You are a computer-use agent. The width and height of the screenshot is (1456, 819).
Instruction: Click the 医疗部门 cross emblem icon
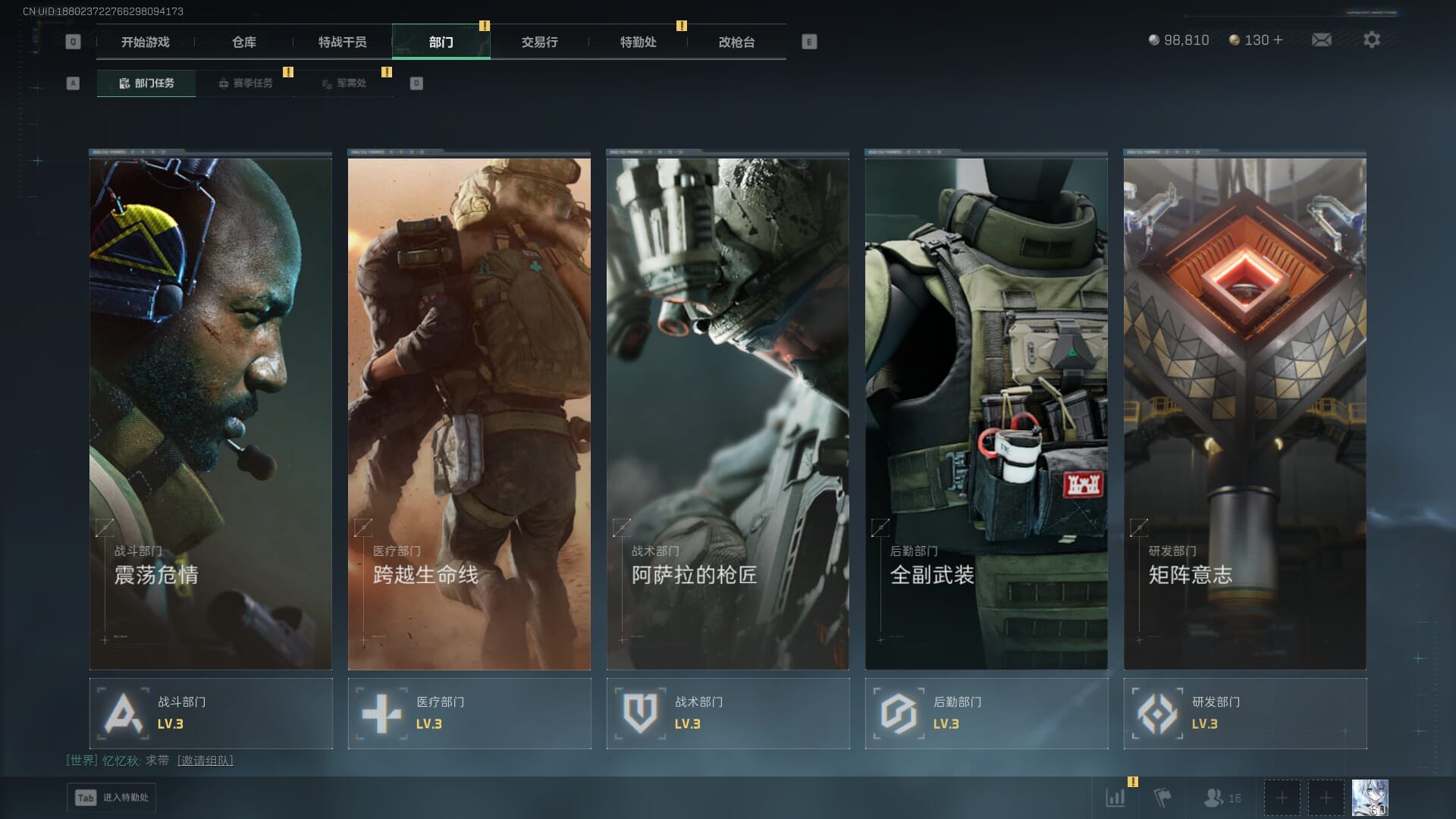(381, 714)
